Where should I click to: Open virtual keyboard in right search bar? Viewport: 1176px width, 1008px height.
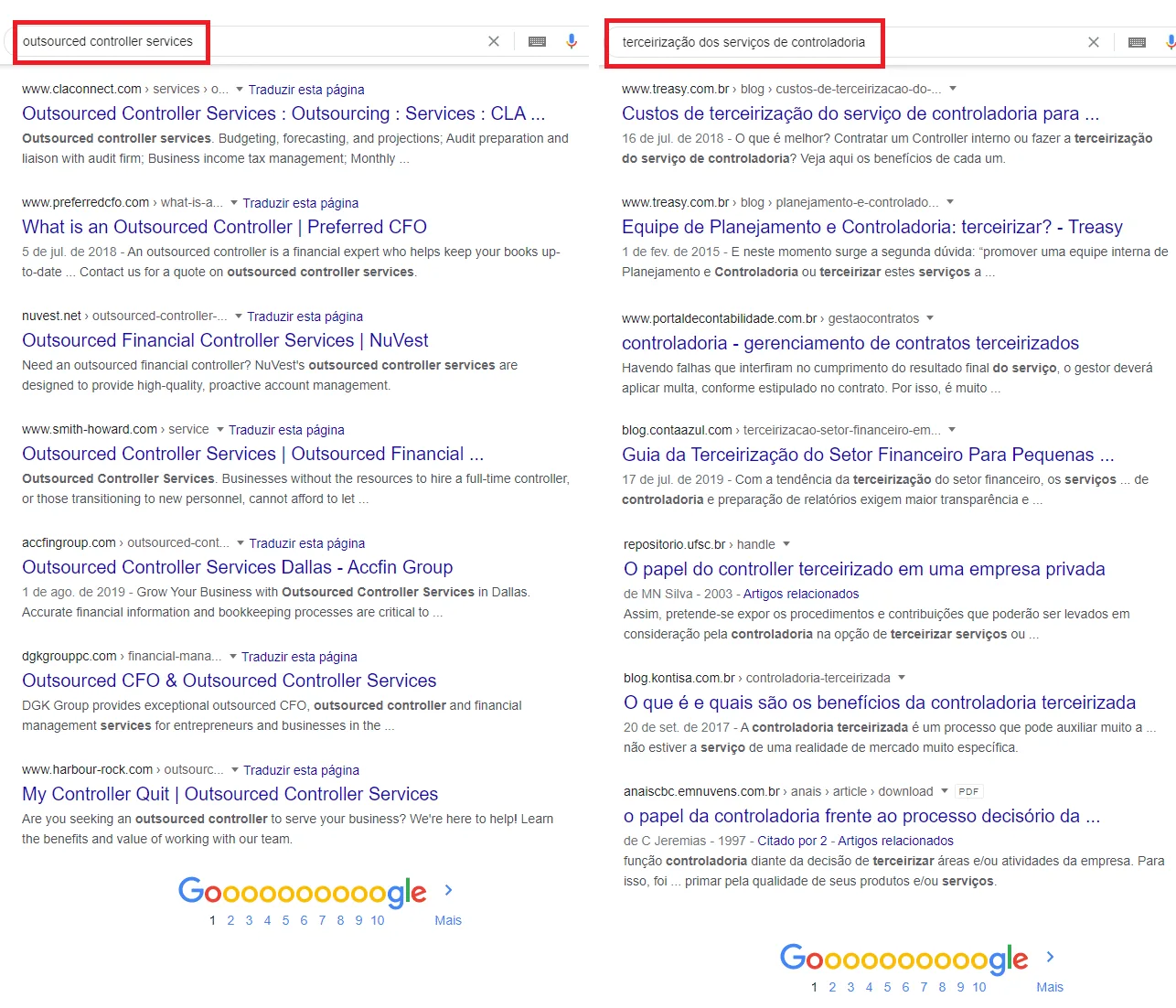point(1138,42)
